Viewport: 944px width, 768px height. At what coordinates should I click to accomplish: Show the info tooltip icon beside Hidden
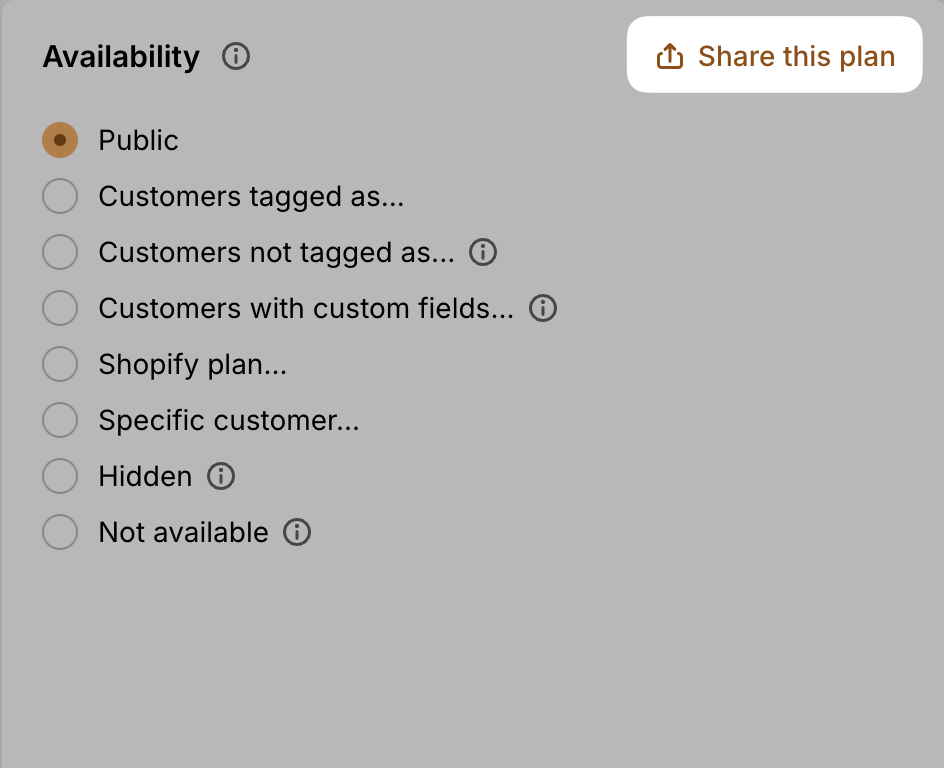[x=221, y=477]
